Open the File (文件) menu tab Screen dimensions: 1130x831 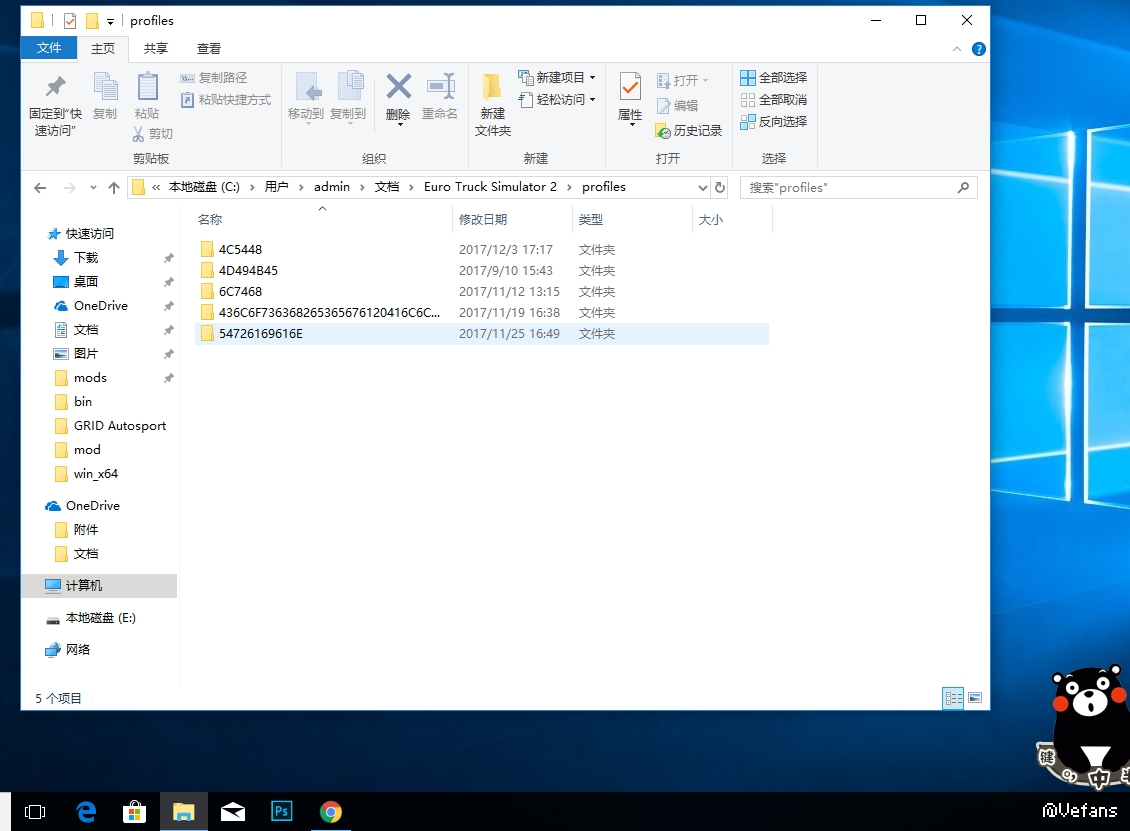point(49,48)
